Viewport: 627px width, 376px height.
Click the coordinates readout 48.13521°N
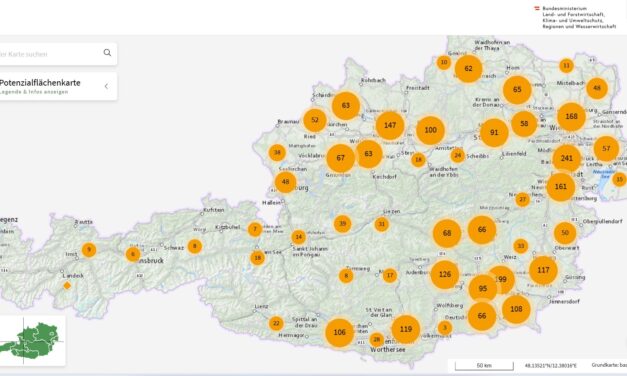551,366
